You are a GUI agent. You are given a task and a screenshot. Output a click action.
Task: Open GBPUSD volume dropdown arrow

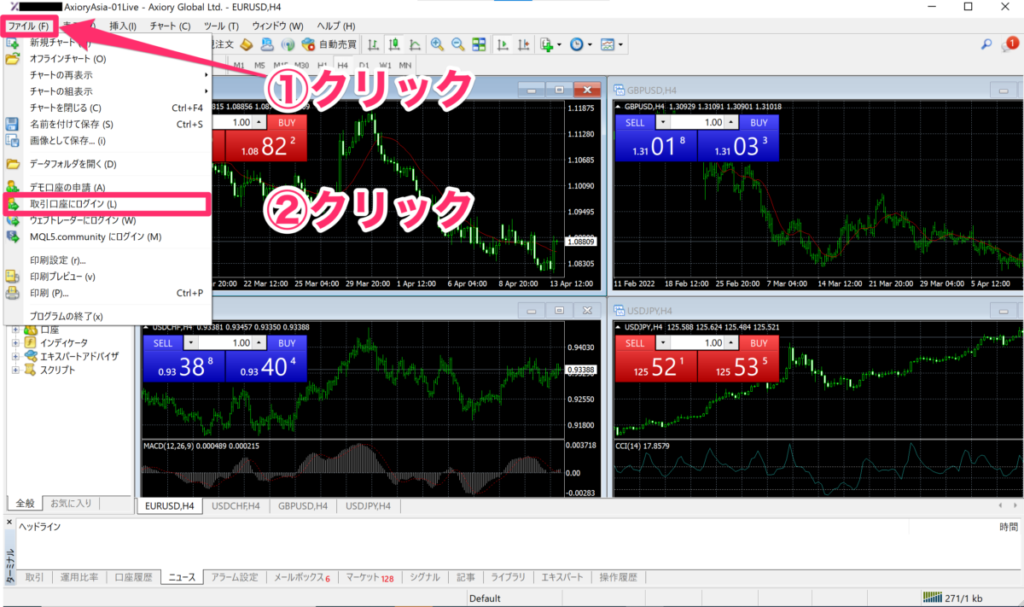(663, 122)
